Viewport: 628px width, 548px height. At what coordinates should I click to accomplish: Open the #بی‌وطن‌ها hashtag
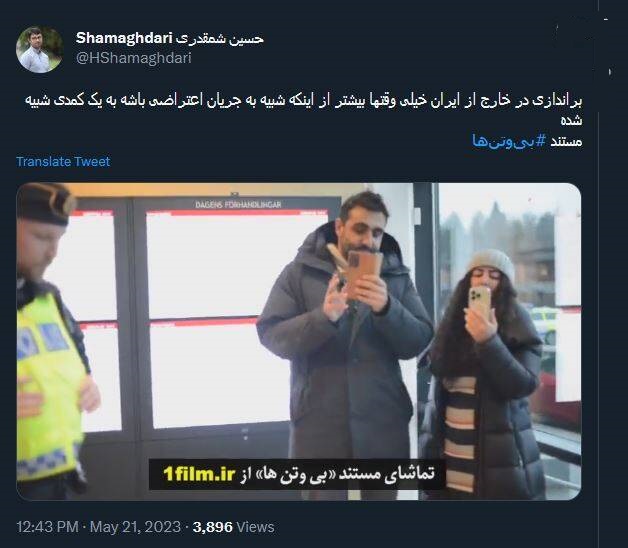pyautogui.click(x=509, y=141)
